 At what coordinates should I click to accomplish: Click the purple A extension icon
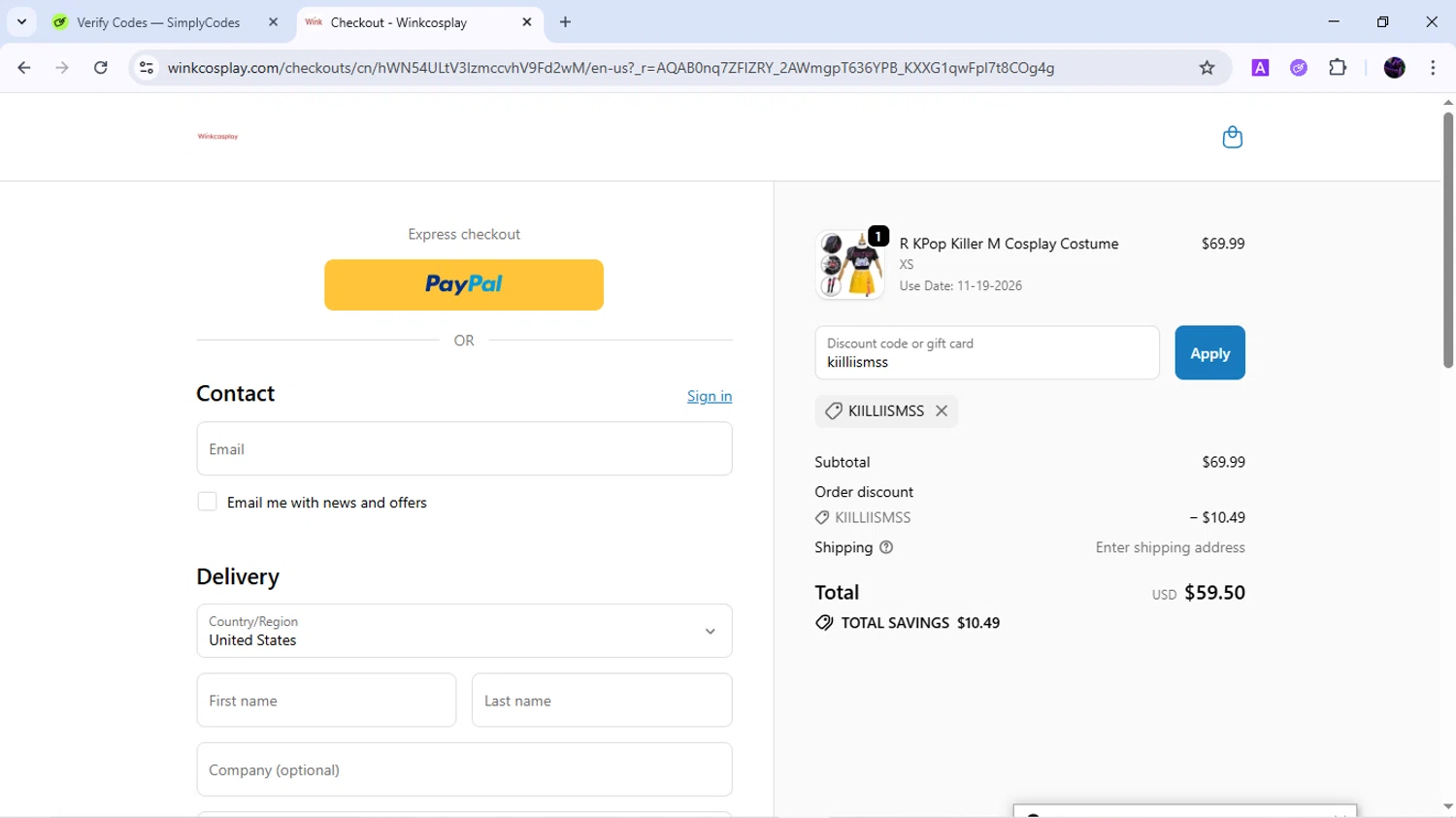tap(1260, 68)
